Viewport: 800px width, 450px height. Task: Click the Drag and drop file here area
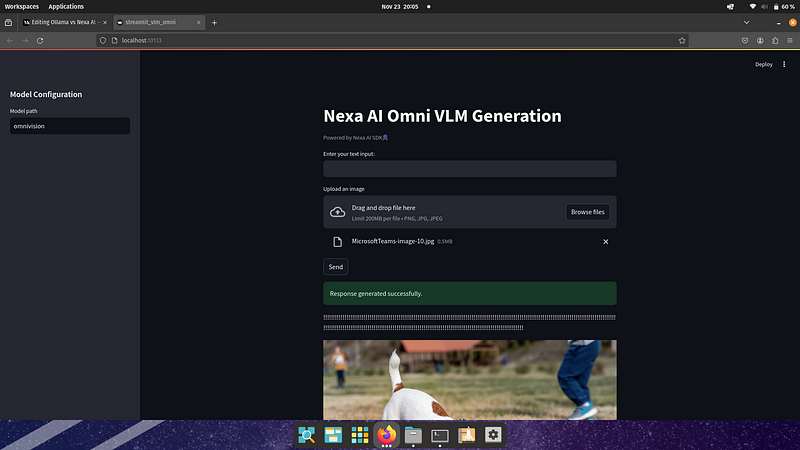469,212
